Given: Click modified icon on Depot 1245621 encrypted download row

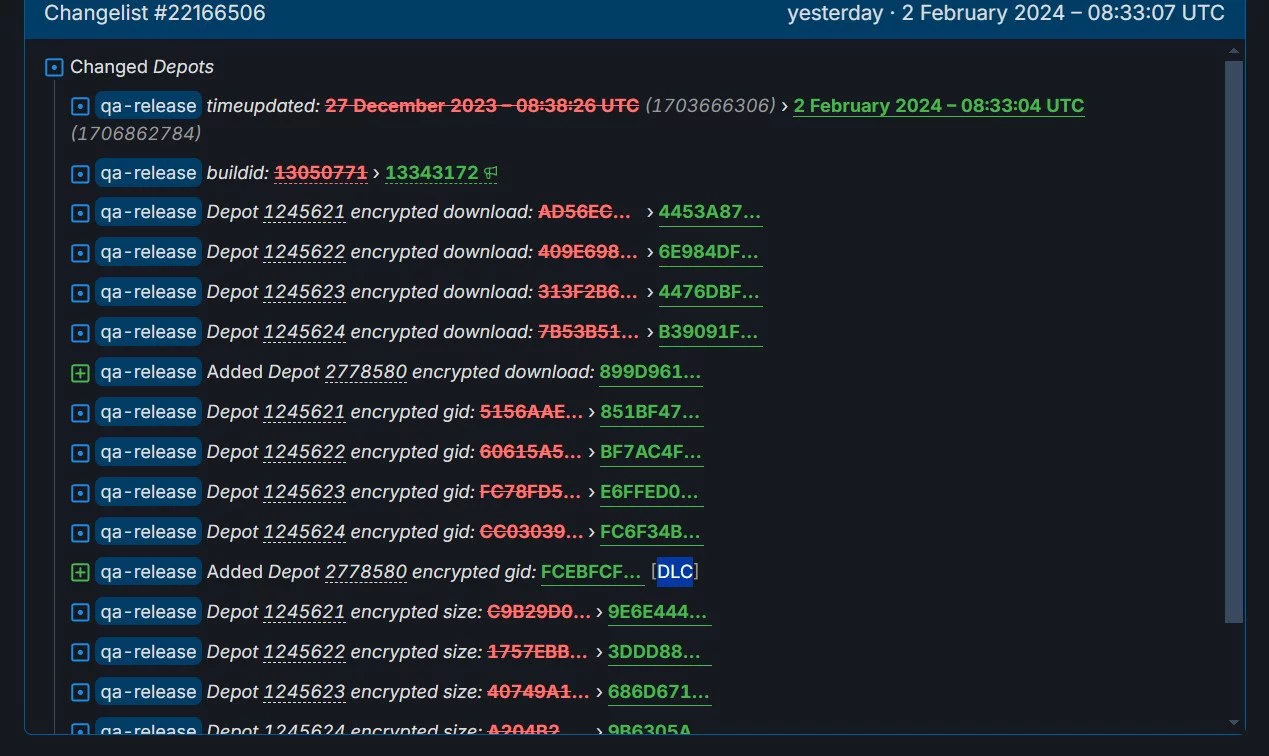Looking at the screenshot, I should (x=80, y=213).
